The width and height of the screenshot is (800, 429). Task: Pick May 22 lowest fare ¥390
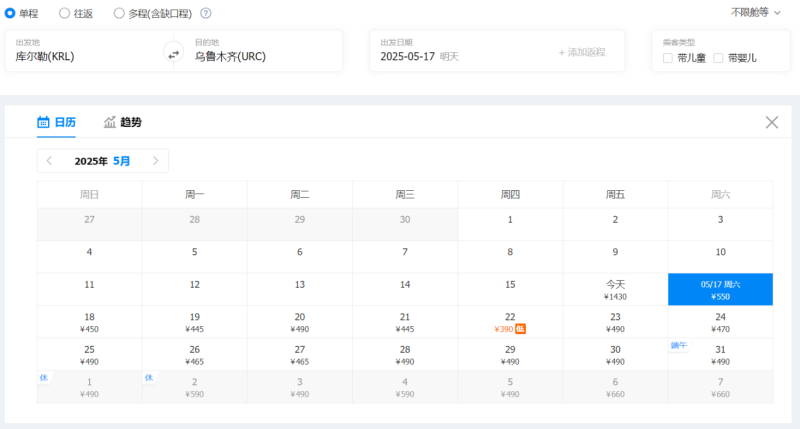(510, 322)
